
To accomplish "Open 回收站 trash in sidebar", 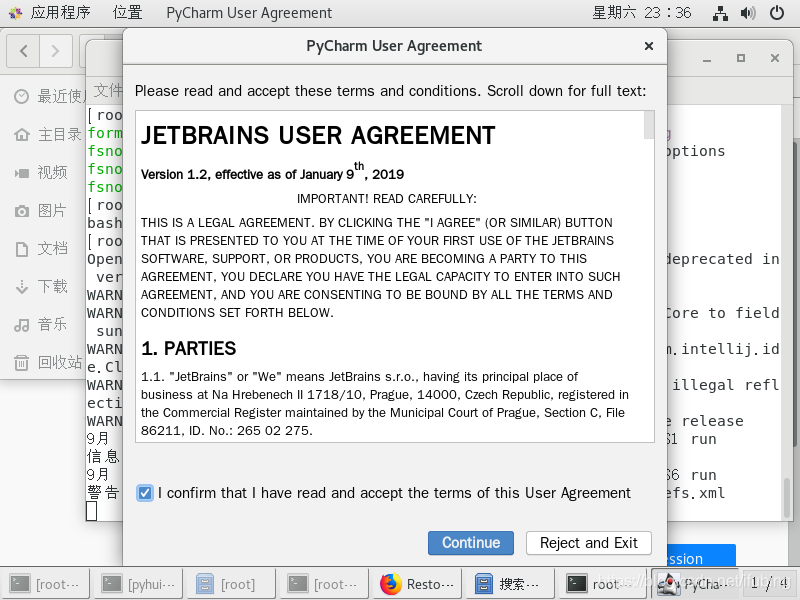I will pyautogui.click(x=60, y=362).
